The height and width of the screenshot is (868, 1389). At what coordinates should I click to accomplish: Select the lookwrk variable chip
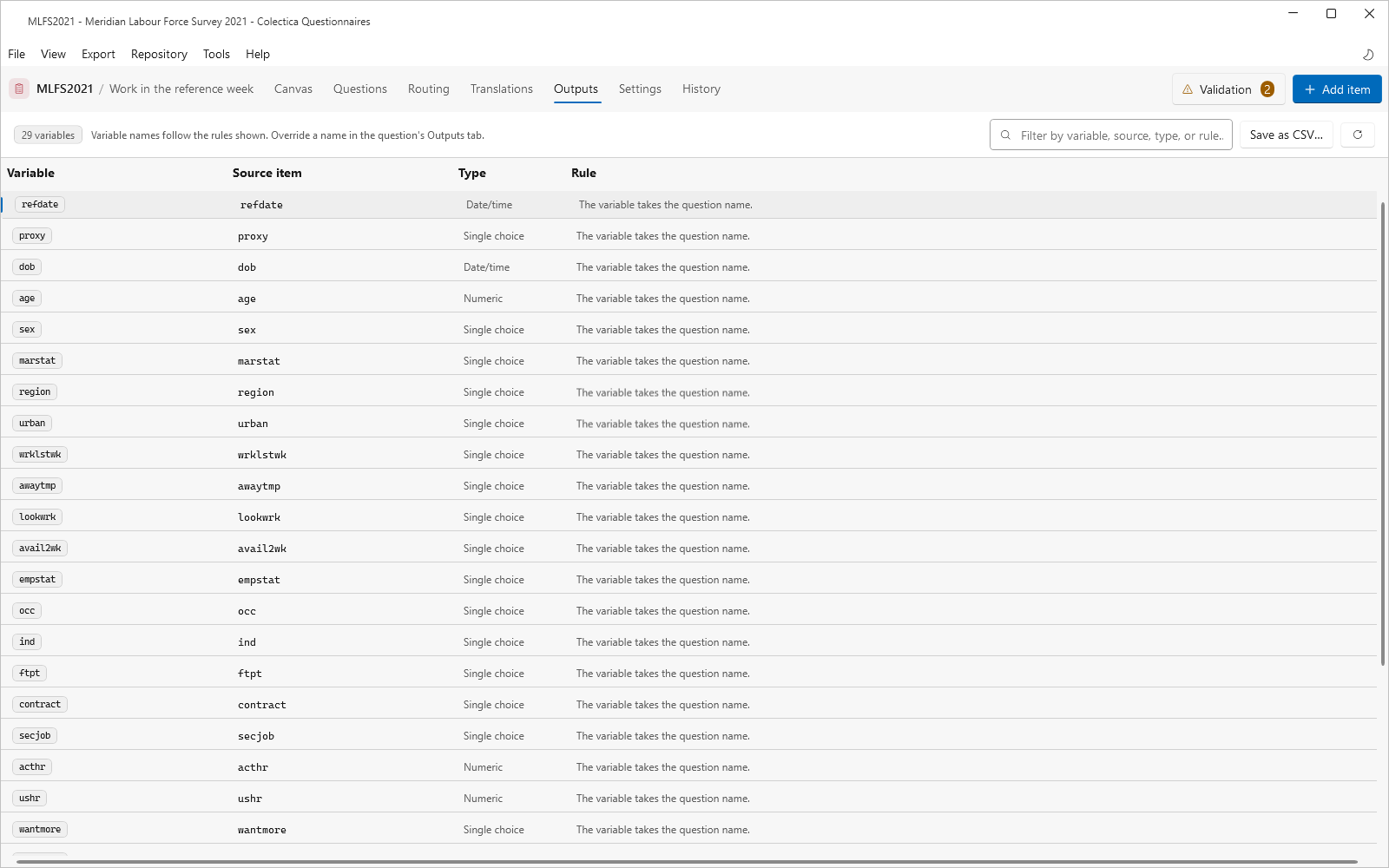coord(37,517)
